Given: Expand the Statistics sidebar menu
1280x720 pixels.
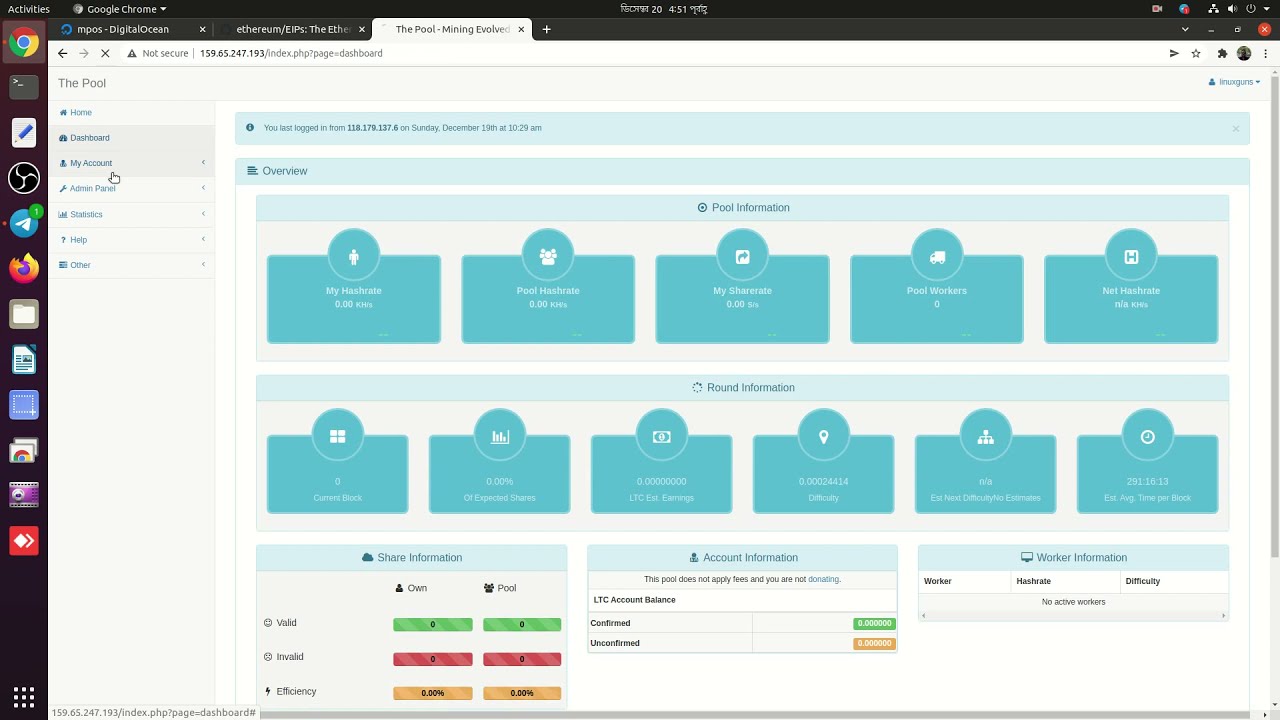Looking at the screenshot, I should (132, 214).
